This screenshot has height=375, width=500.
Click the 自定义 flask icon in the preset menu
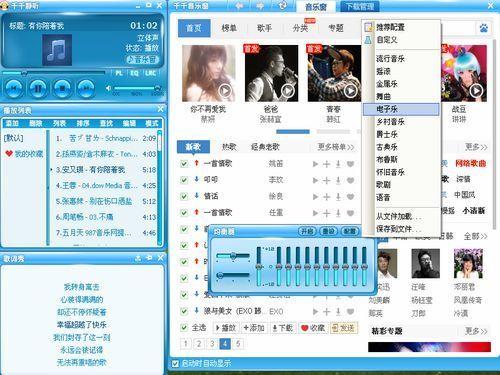(368, 40)
